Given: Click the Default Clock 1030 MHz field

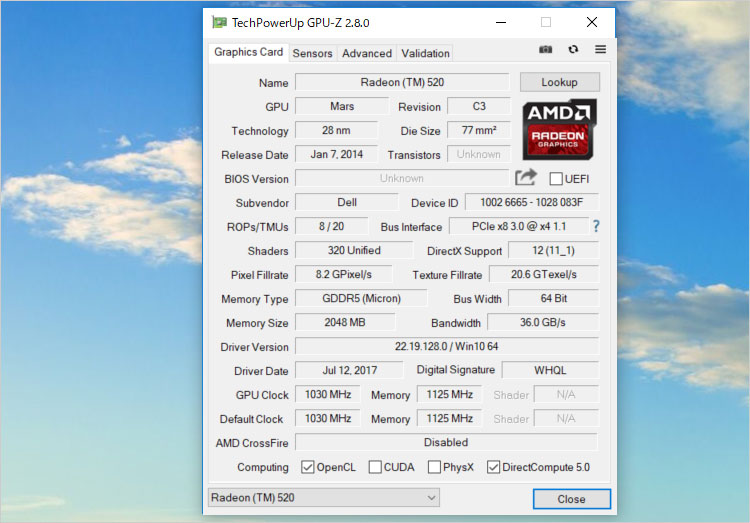Looking at the screenshot, I should tap(328, 418).
